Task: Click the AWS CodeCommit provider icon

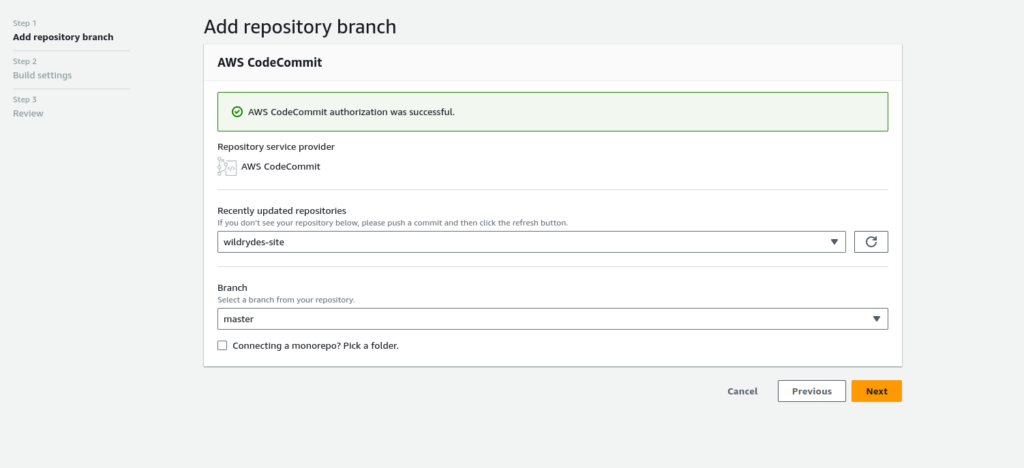Action: [227, 166]
